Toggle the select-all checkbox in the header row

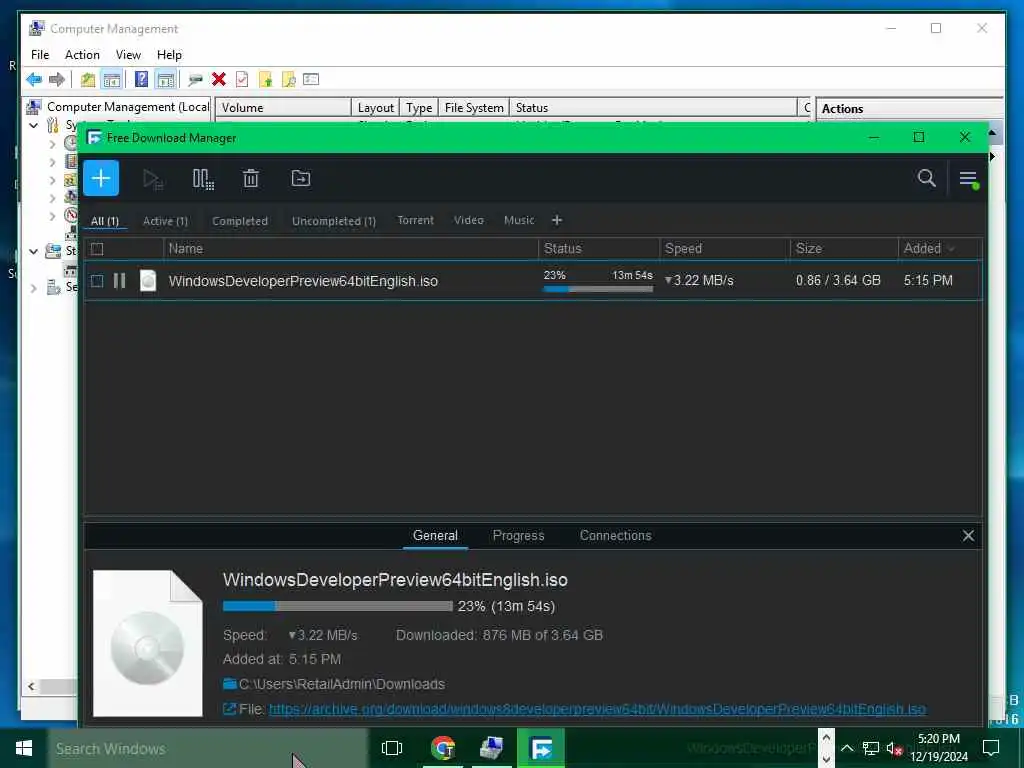[97, 249]
